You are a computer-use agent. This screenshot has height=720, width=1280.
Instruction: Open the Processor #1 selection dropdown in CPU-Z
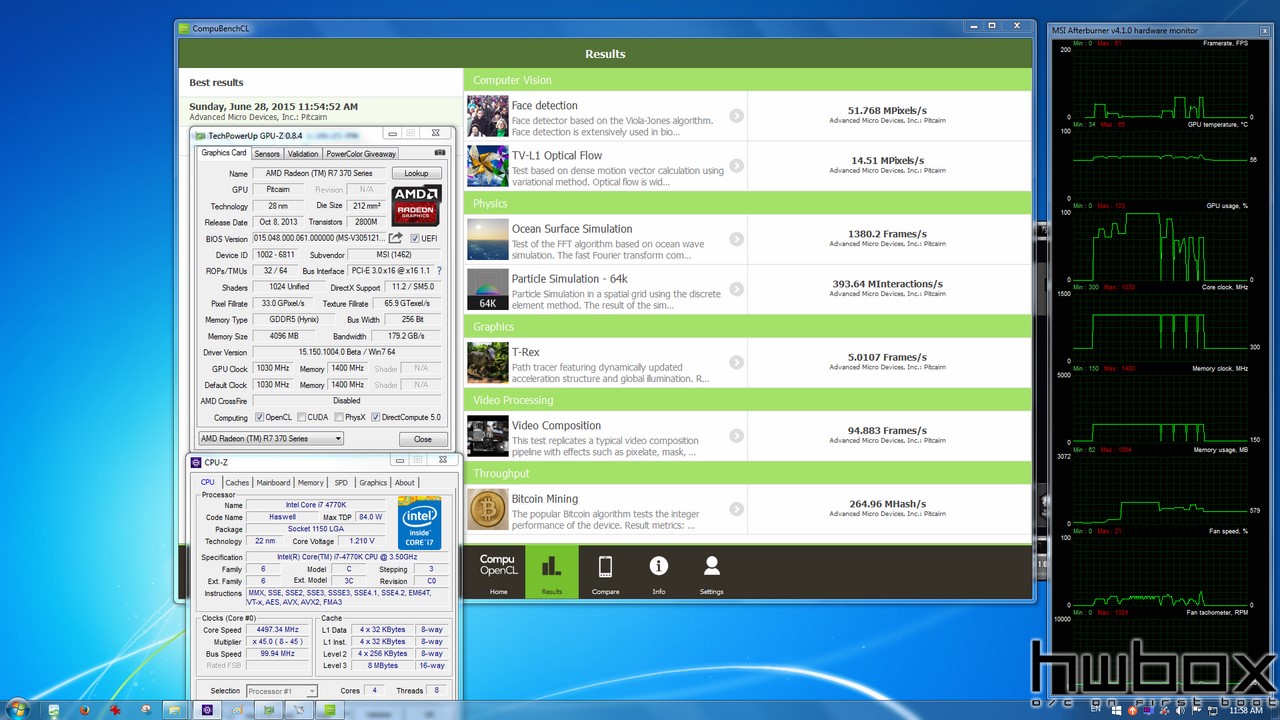tap(281, 691)
